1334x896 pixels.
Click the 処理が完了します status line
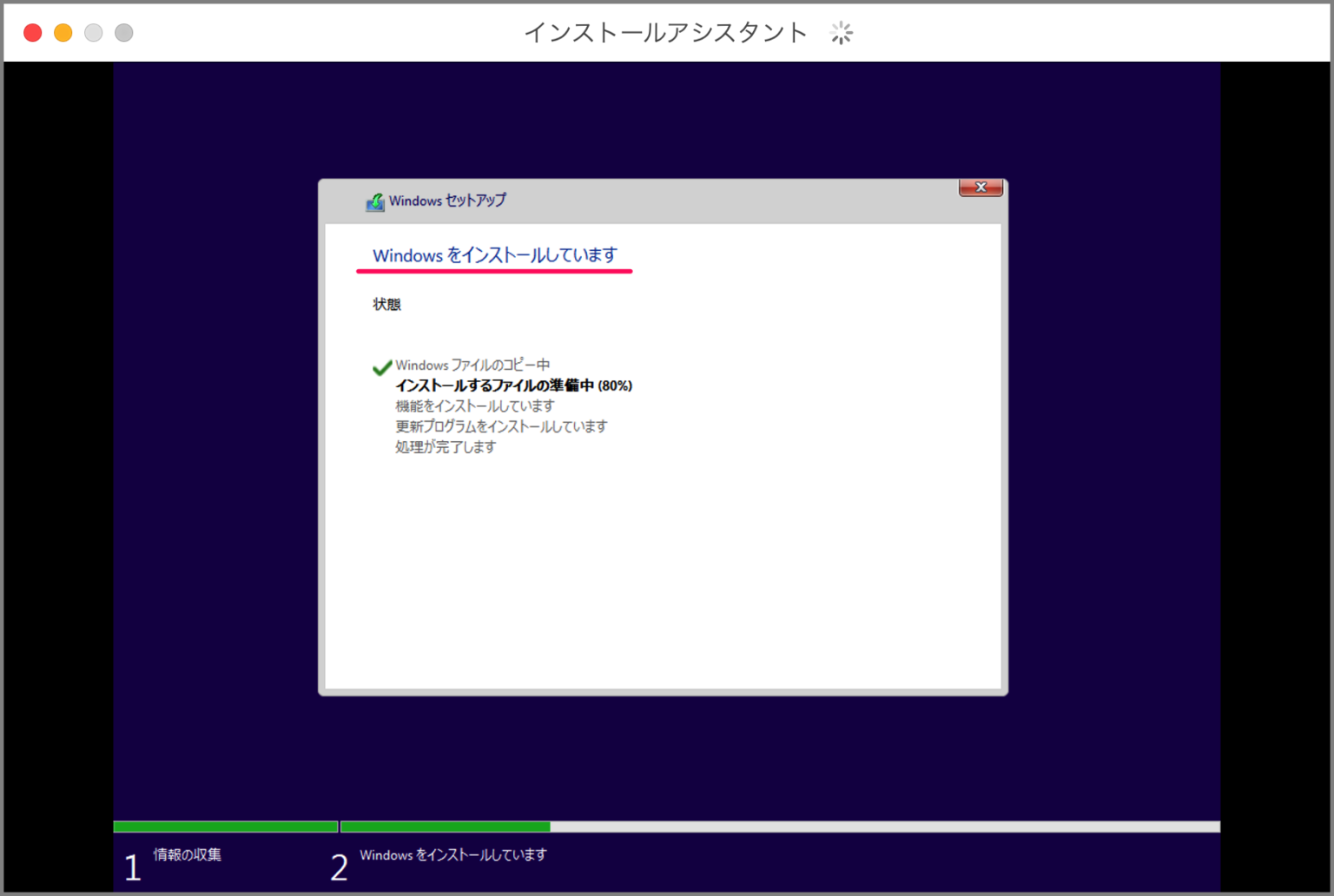point(446,446)
